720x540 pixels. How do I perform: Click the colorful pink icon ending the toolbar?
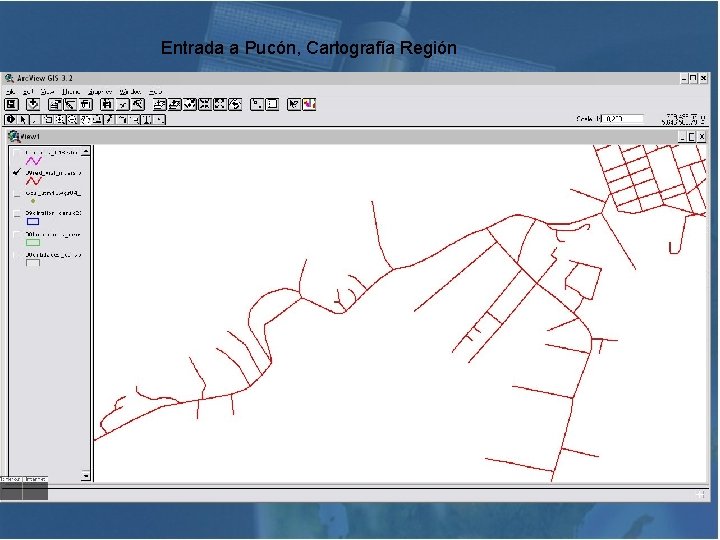pos(309,105)
